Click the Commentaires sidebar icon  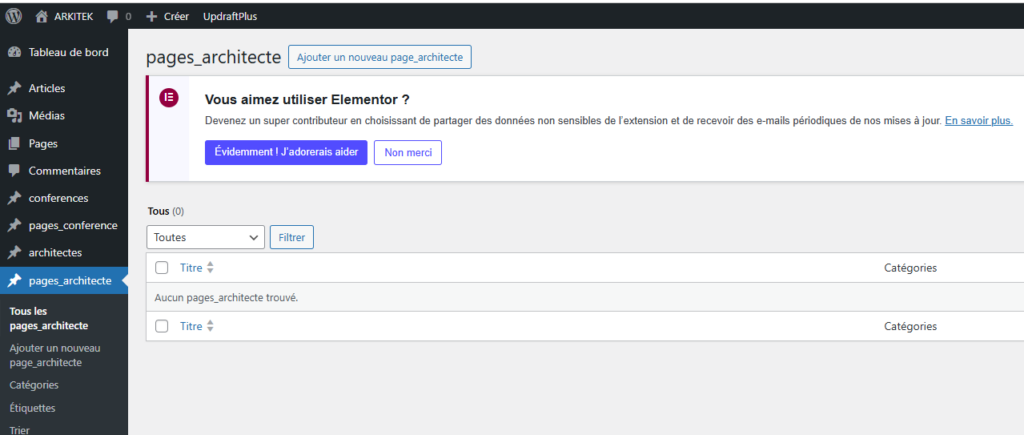click(x=14, y=171)
